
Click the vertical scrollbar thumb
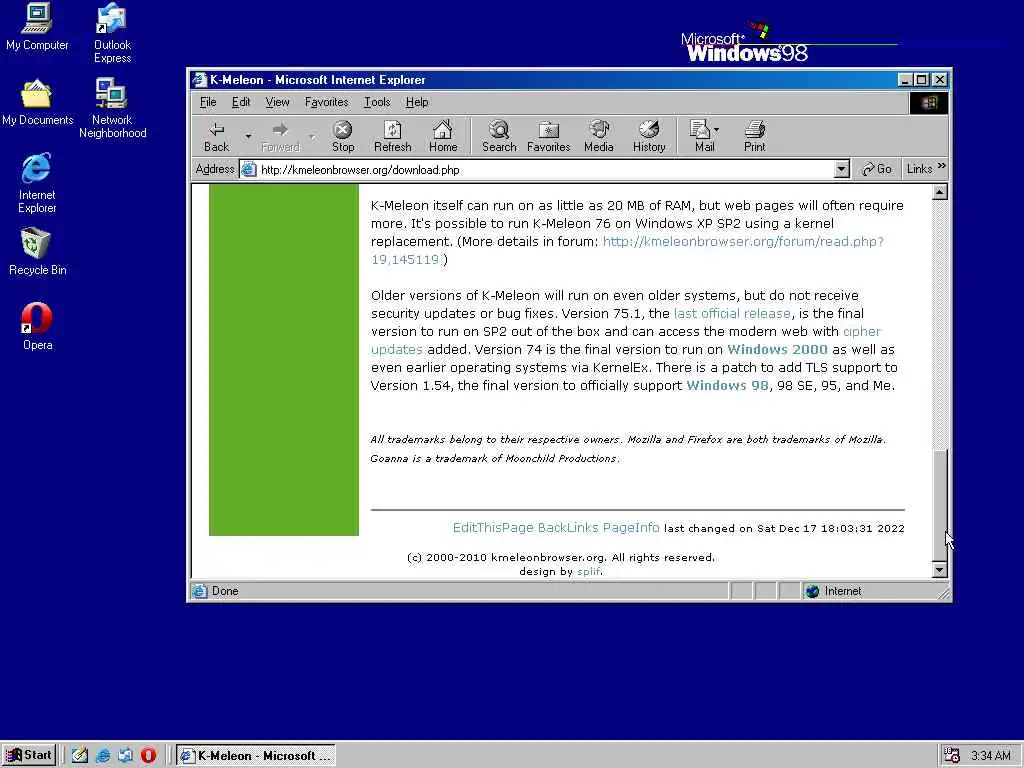pyautogui.click(x=939, y=505)
